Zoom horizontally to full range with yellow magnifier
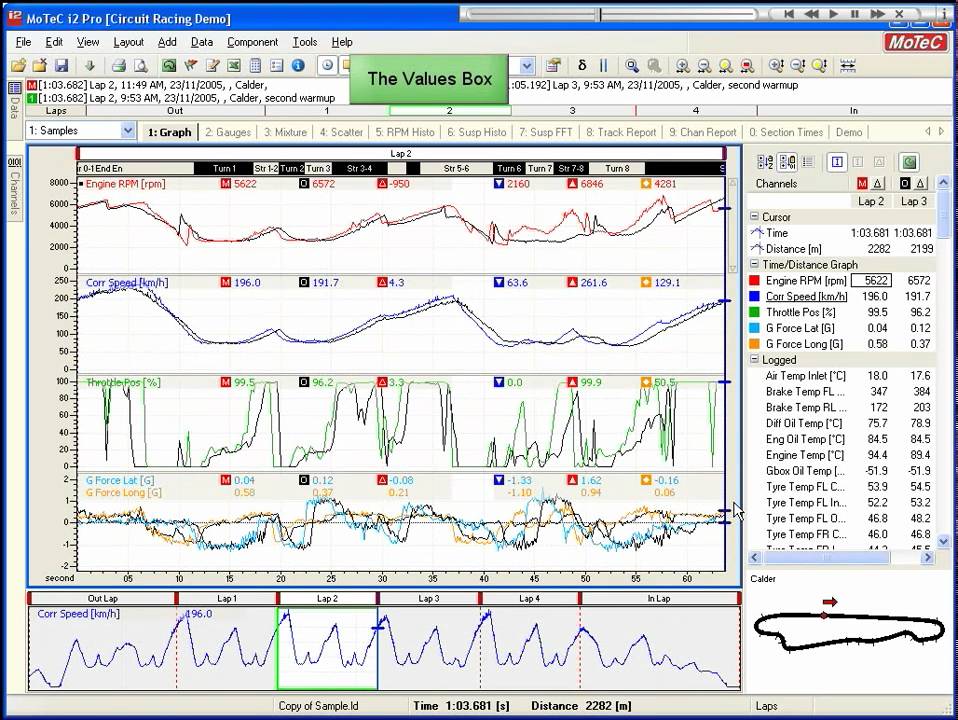 [725, 65]
